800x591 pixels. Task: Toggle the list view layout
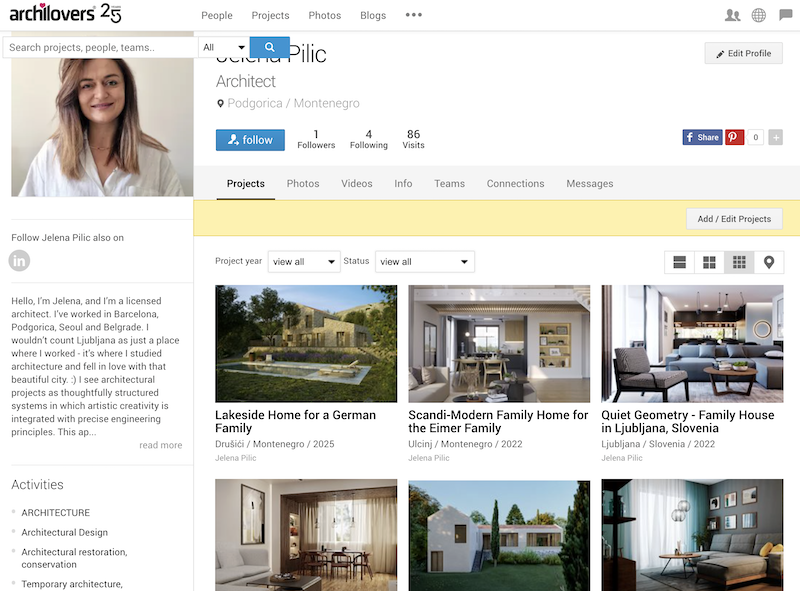680,262
